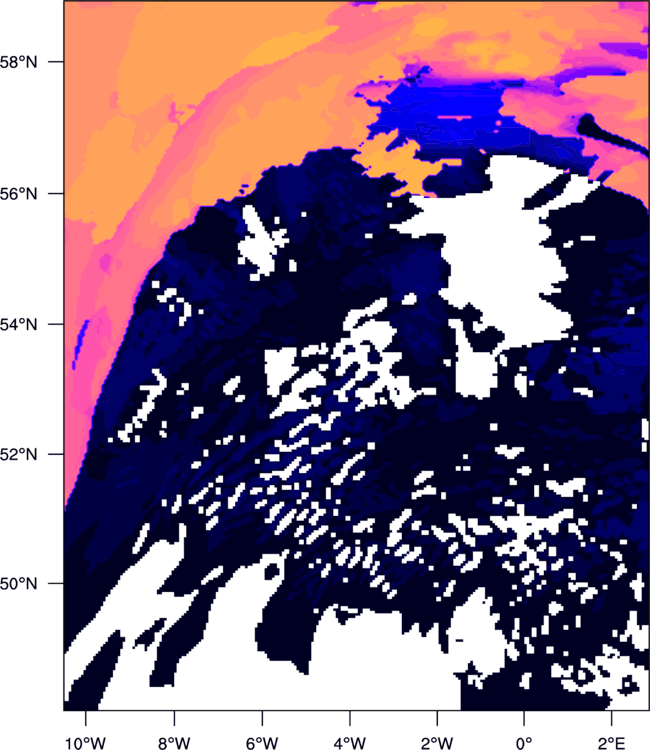The width and height of the screenshot is (650, 750).
Task: Click the 58°N latitude label
Action: (x=18, y=62)
